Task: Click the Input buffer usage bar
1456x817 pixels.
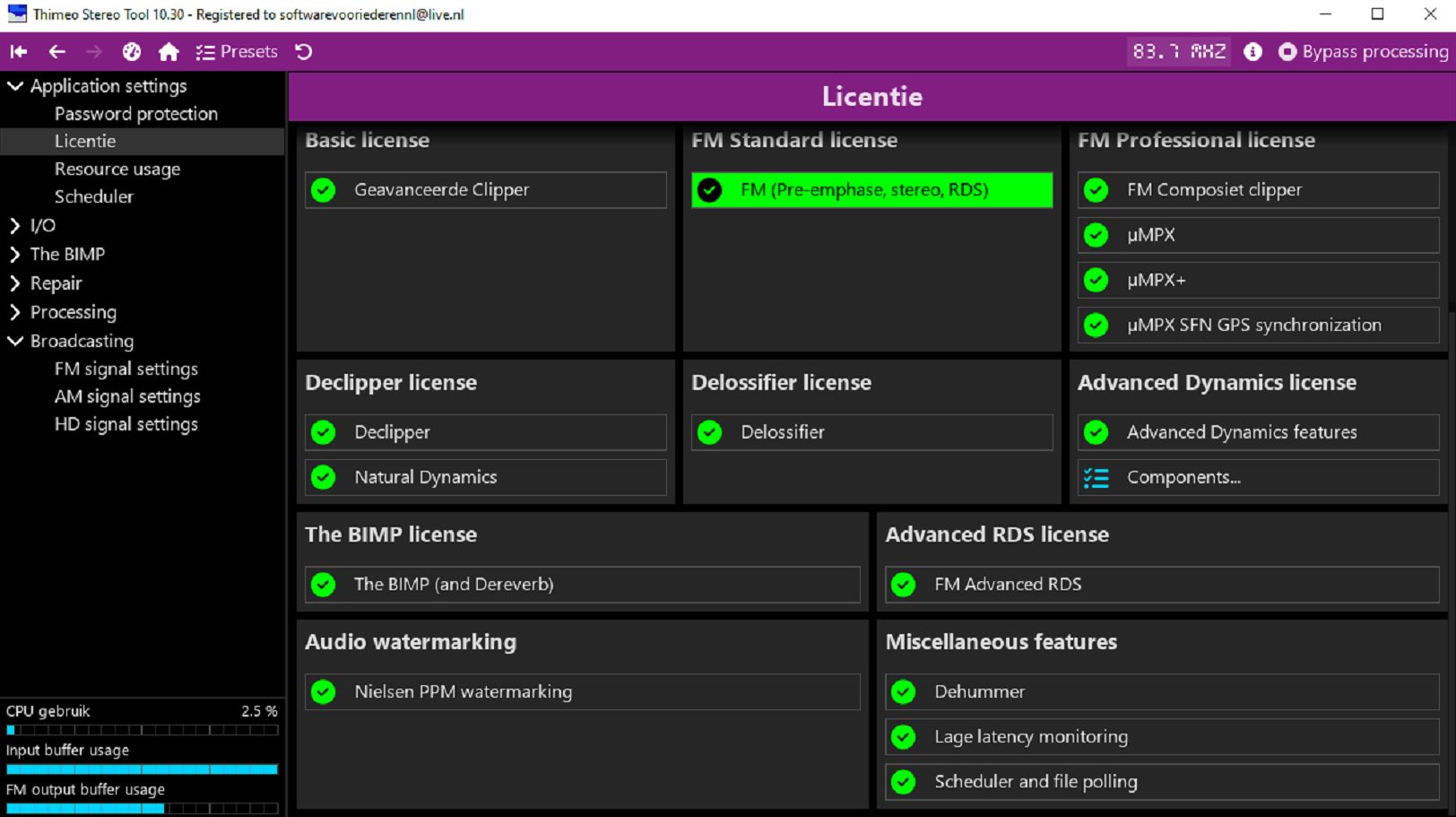Action: pyautogui.click(x=143, y=769)
